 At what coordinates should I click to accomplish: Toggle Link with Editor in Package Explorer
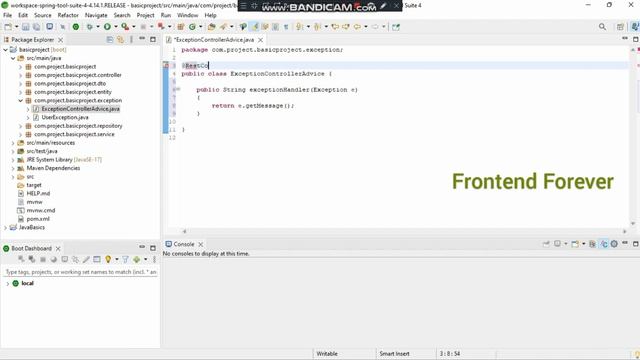pyautogui.click(x=120, y=40)
